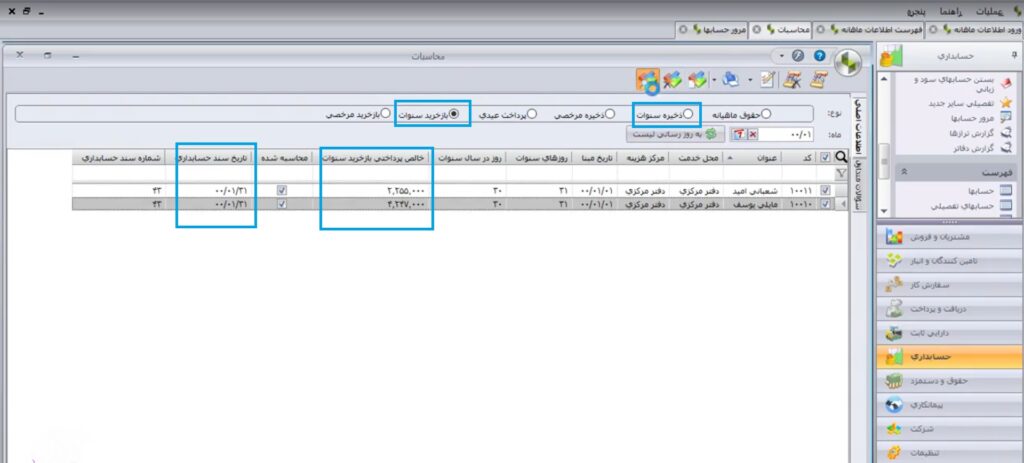
Task: Click the magnifier search icon in the grid corner
Action: point(841,157)
